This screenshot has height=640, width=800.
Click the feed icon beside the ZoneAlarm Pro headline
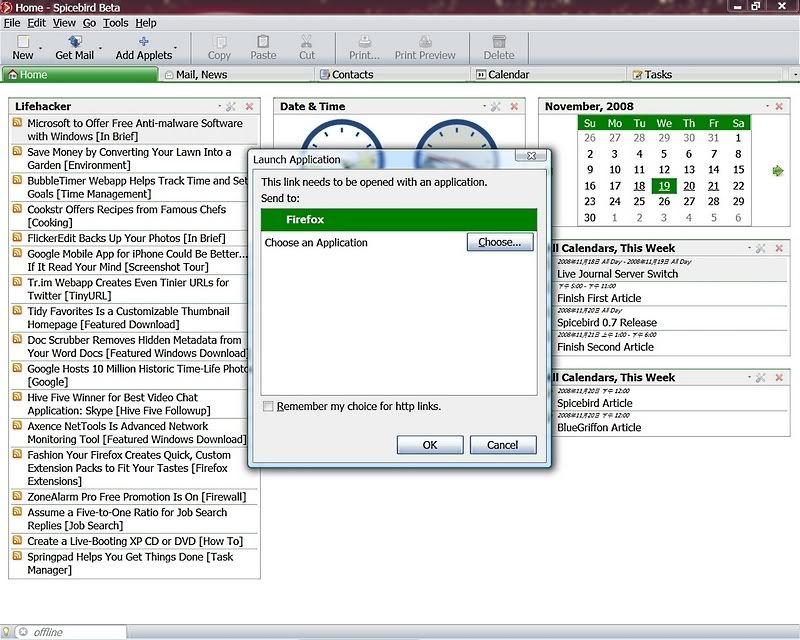tap(17, 496)
